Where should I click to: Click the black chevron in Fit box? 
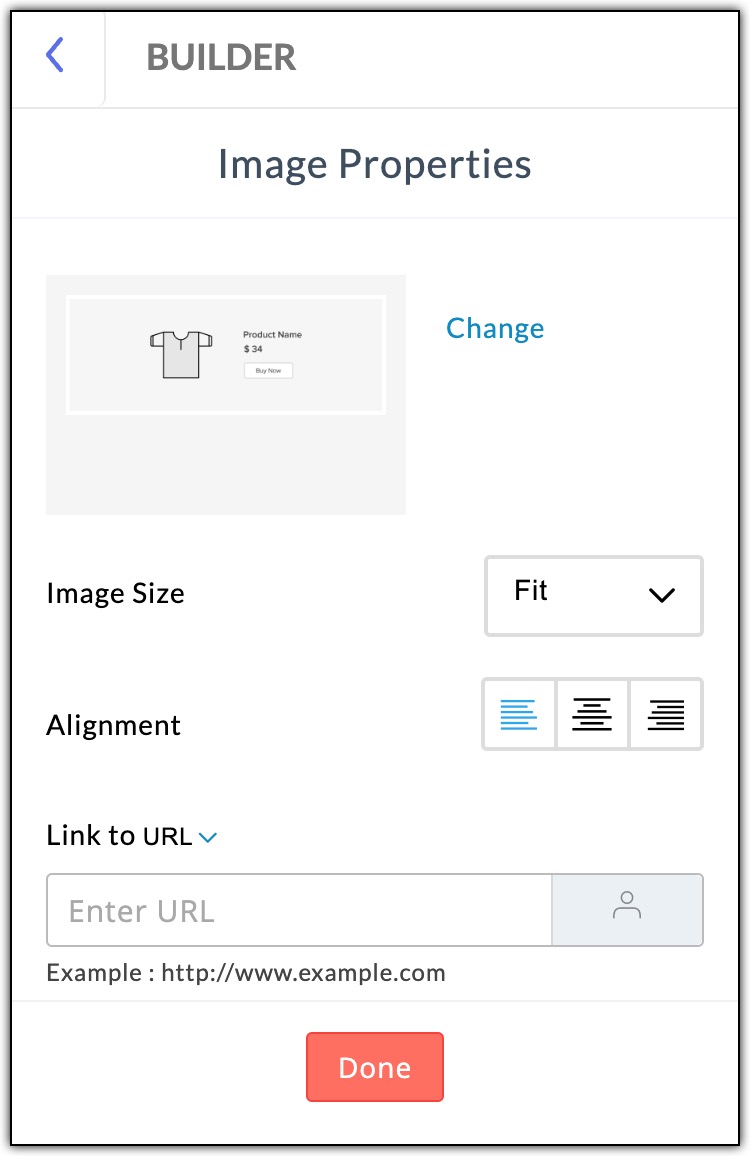pyautogui.click(x=662, y=595)
